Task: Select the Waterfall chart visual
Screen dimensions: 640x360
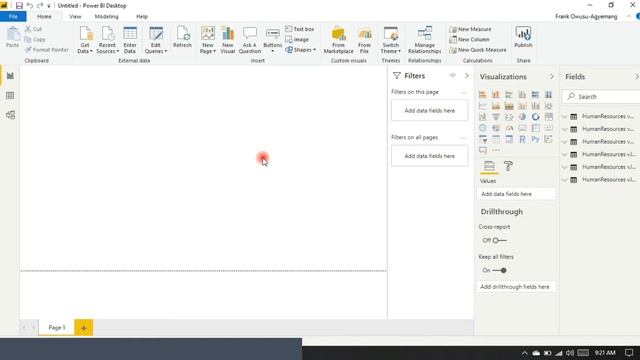Action: (482, 117)
